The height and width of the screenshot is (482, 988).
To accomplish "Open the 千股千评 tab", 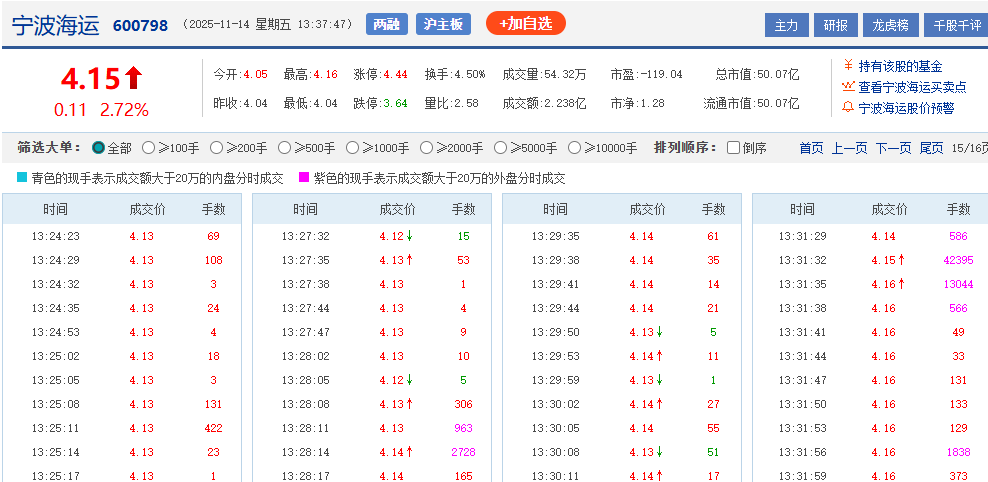I will tap(956, 25).
